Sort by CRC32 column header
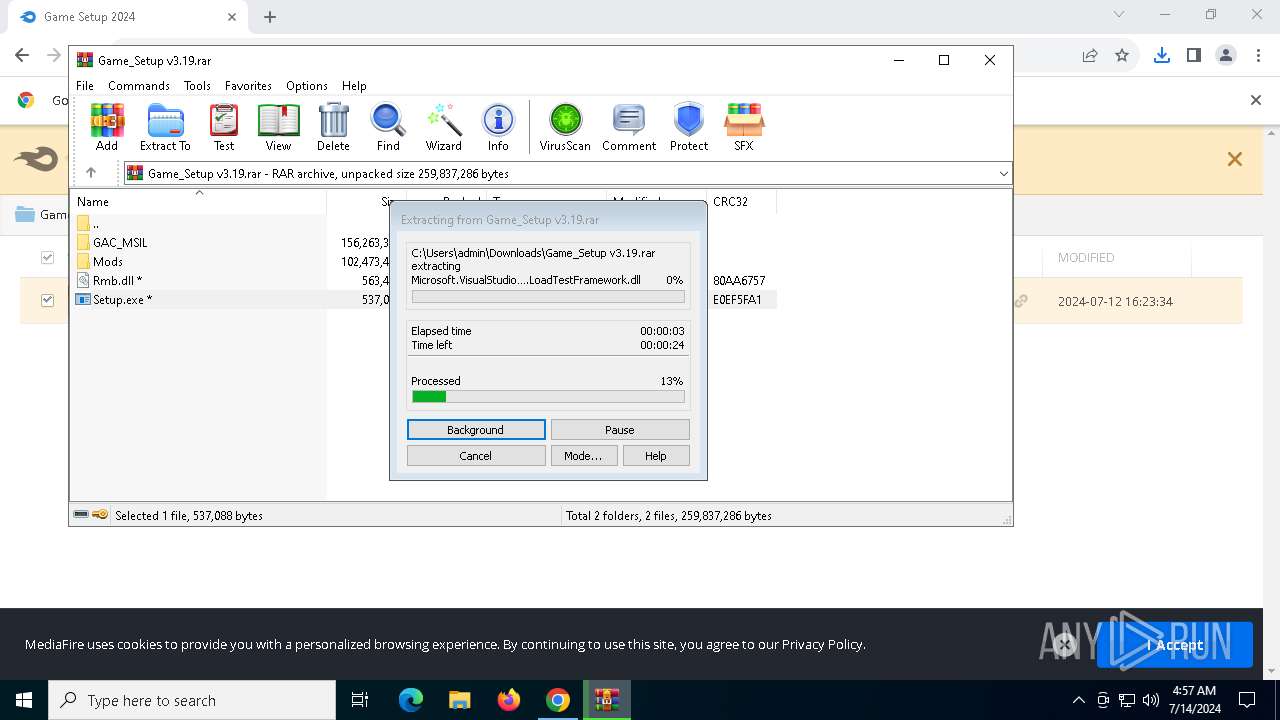Viewport: 1280px width, 720px height. pos(741,202)
